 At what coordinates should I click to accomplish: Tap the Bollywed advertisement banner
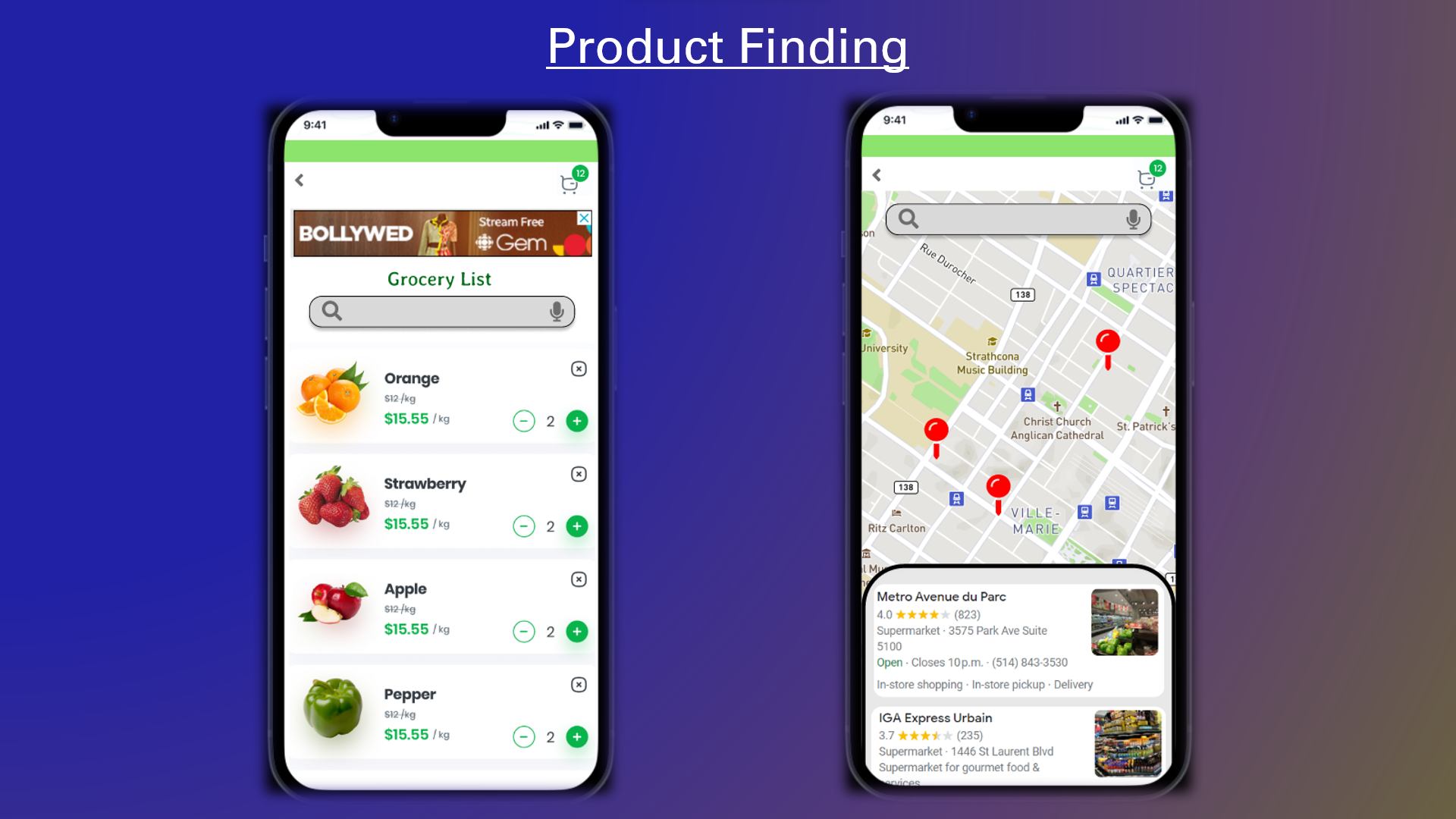(x=441, y=233)
